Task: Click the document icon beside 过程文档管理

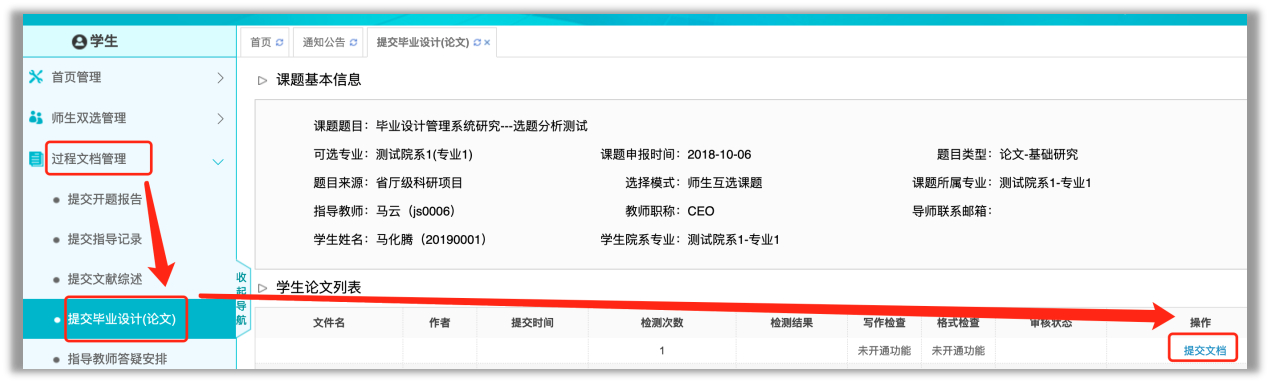Action: click(x=36, y=159)
